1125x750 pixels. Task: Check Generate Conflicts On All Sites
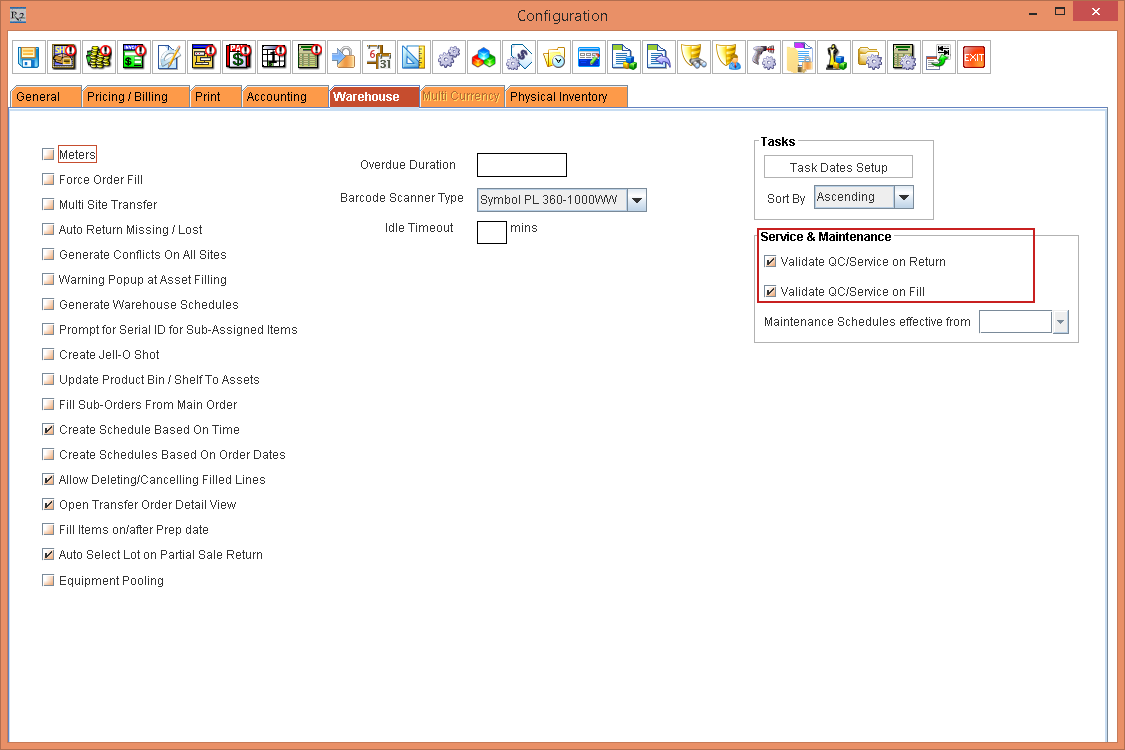[48, 254]
